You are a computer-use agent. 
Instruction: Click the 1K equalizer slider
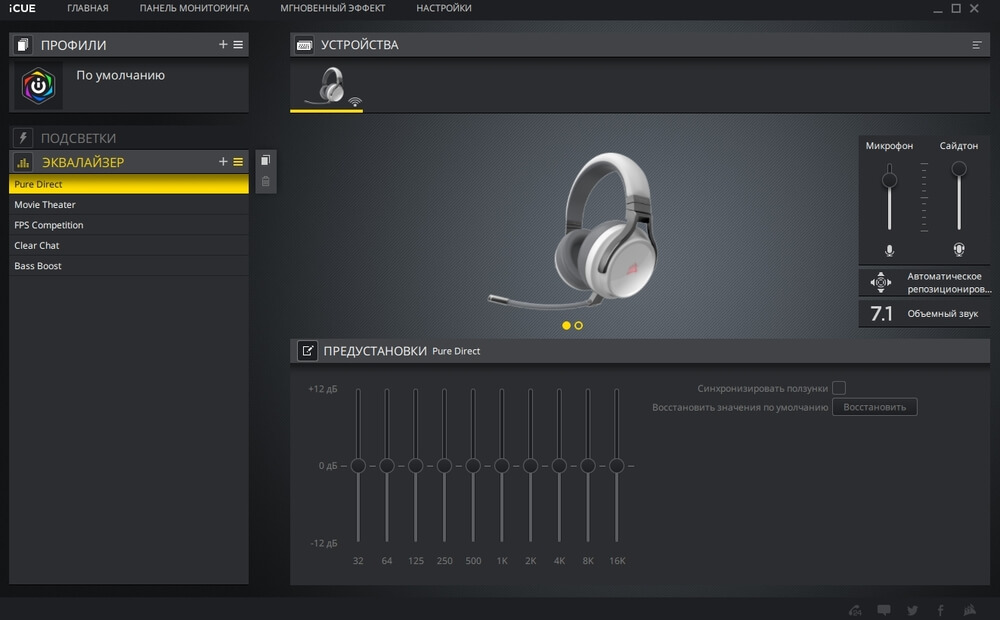point(501,466)
